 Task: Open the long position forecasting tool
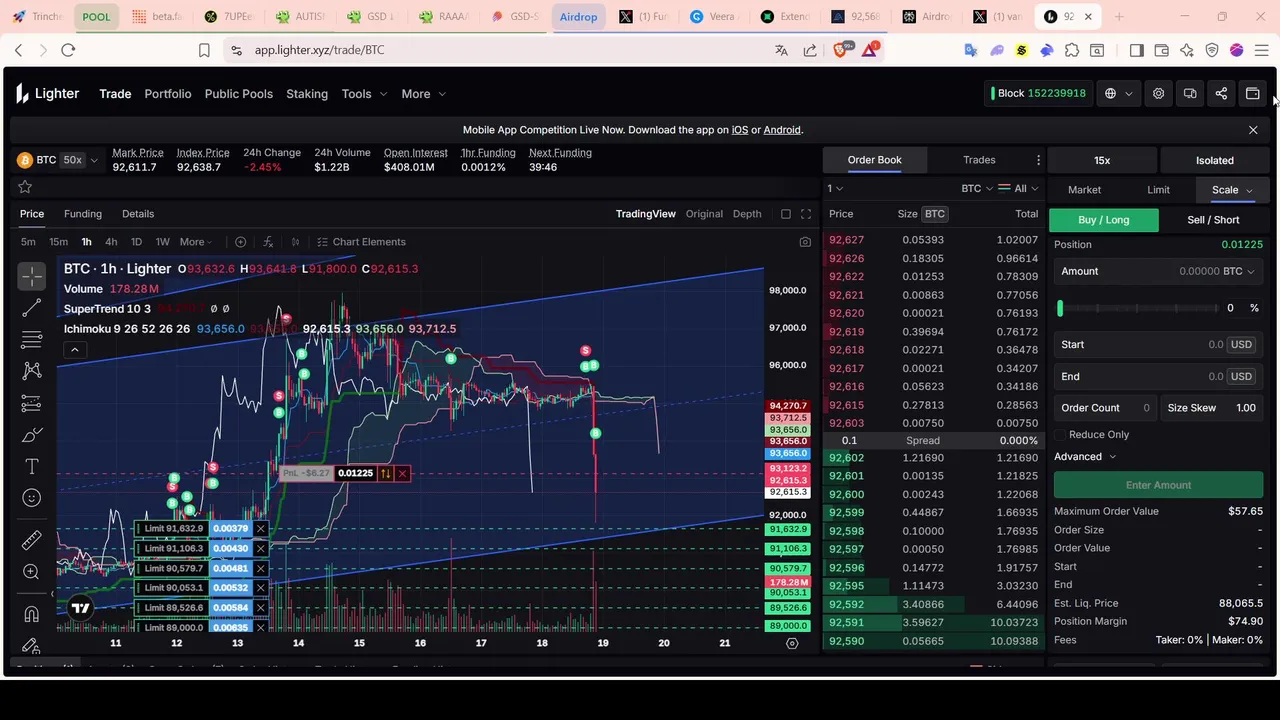[31, 403]
